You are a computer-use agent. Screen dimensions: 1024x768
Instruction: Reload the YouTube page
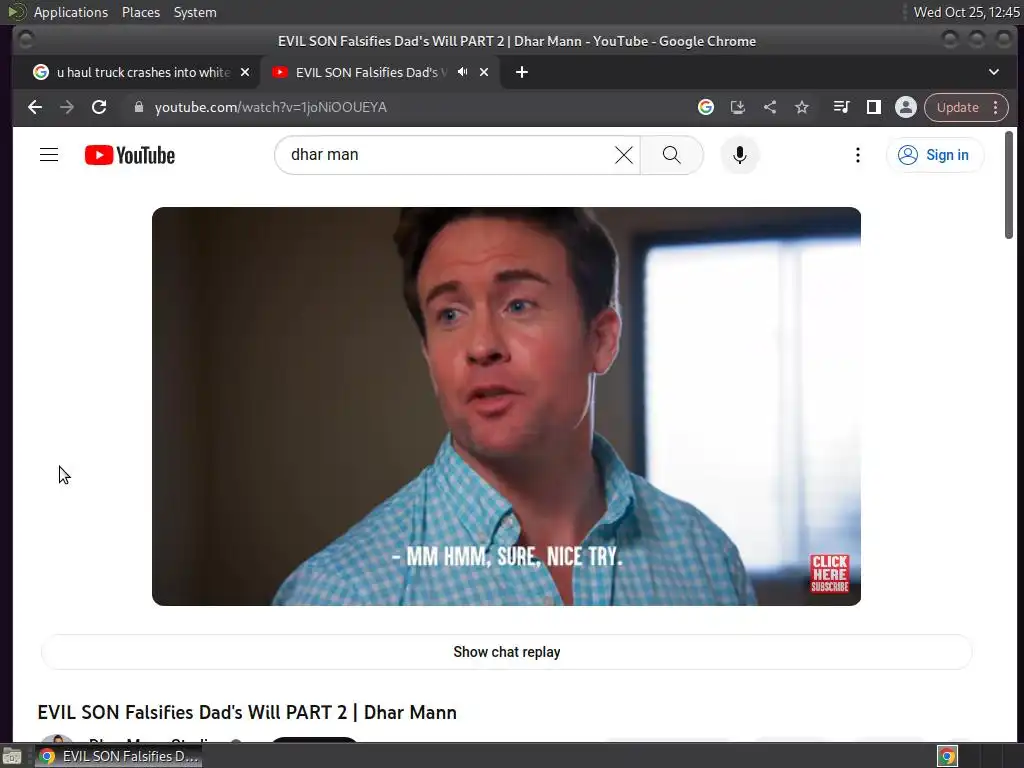tap(99, 107)
